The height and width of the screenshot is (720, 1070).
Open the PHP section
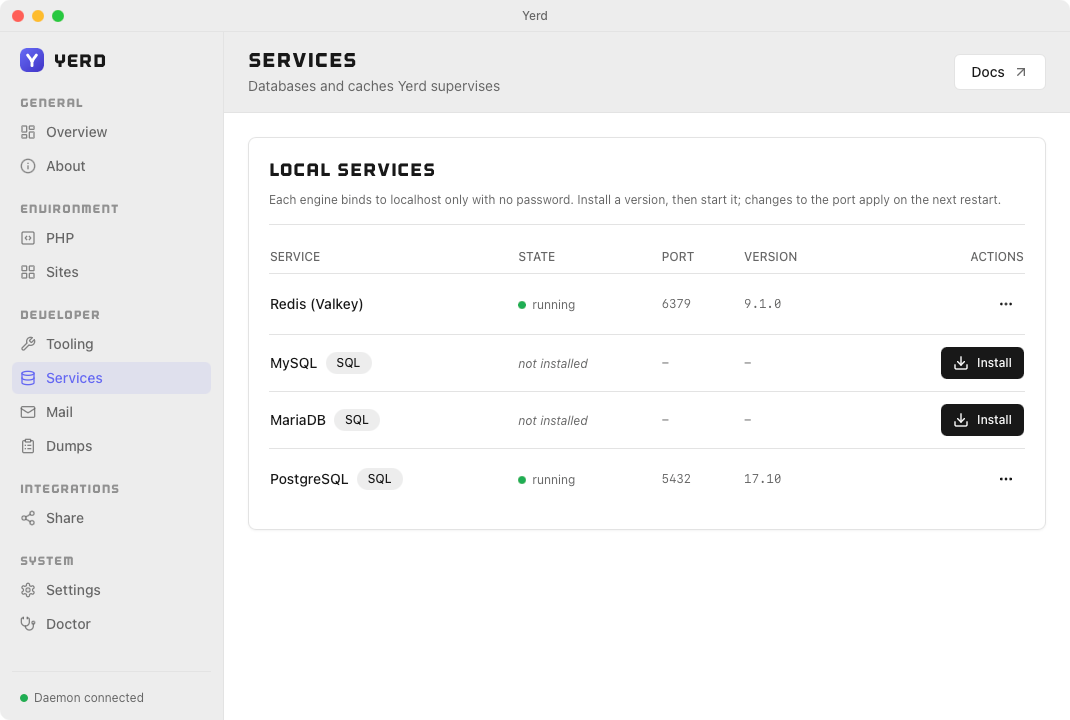click(x=111, y=238)
